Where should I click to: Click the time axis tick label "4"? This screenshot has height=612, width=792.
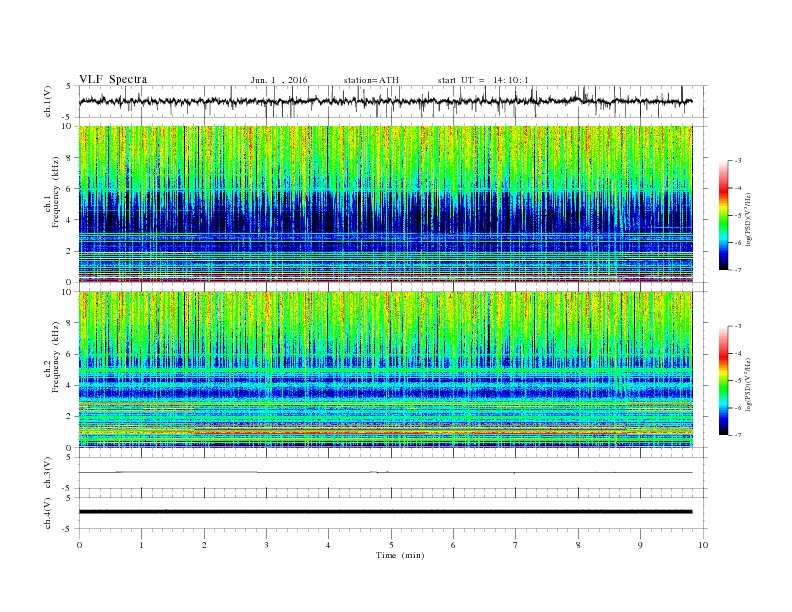(x=328, y=545)
